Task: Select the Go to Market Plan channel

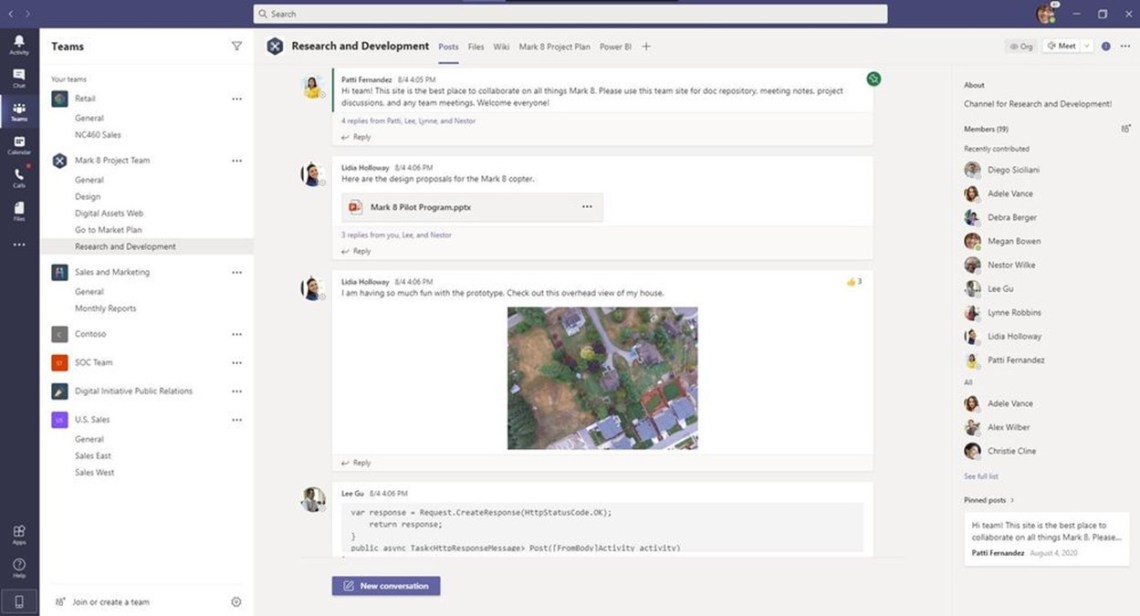Action: [108, 230]
